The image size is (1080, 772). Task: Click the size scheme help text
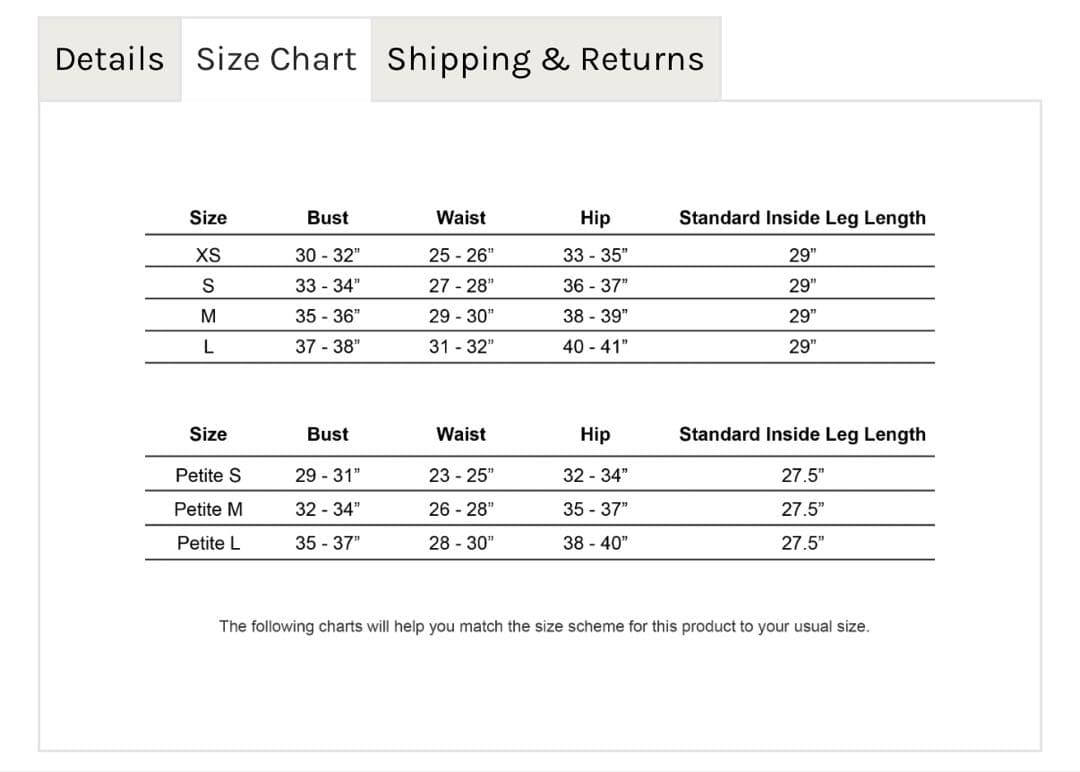(x=544, y=627)
